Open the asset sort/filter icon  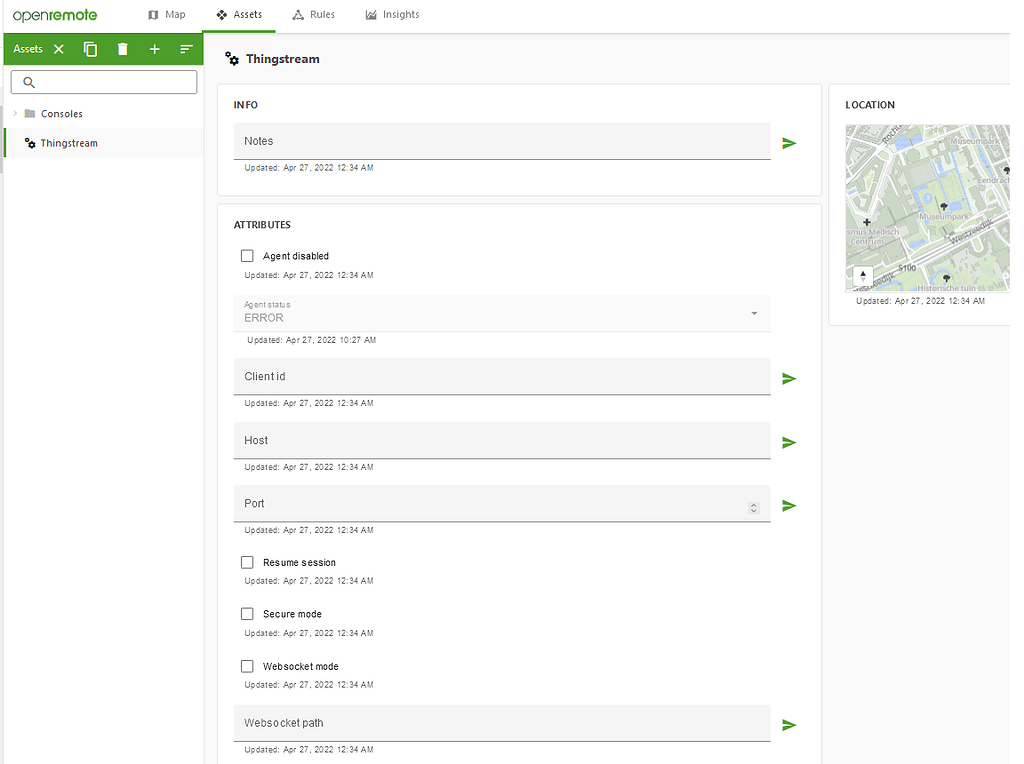click(x=186, y=49)
